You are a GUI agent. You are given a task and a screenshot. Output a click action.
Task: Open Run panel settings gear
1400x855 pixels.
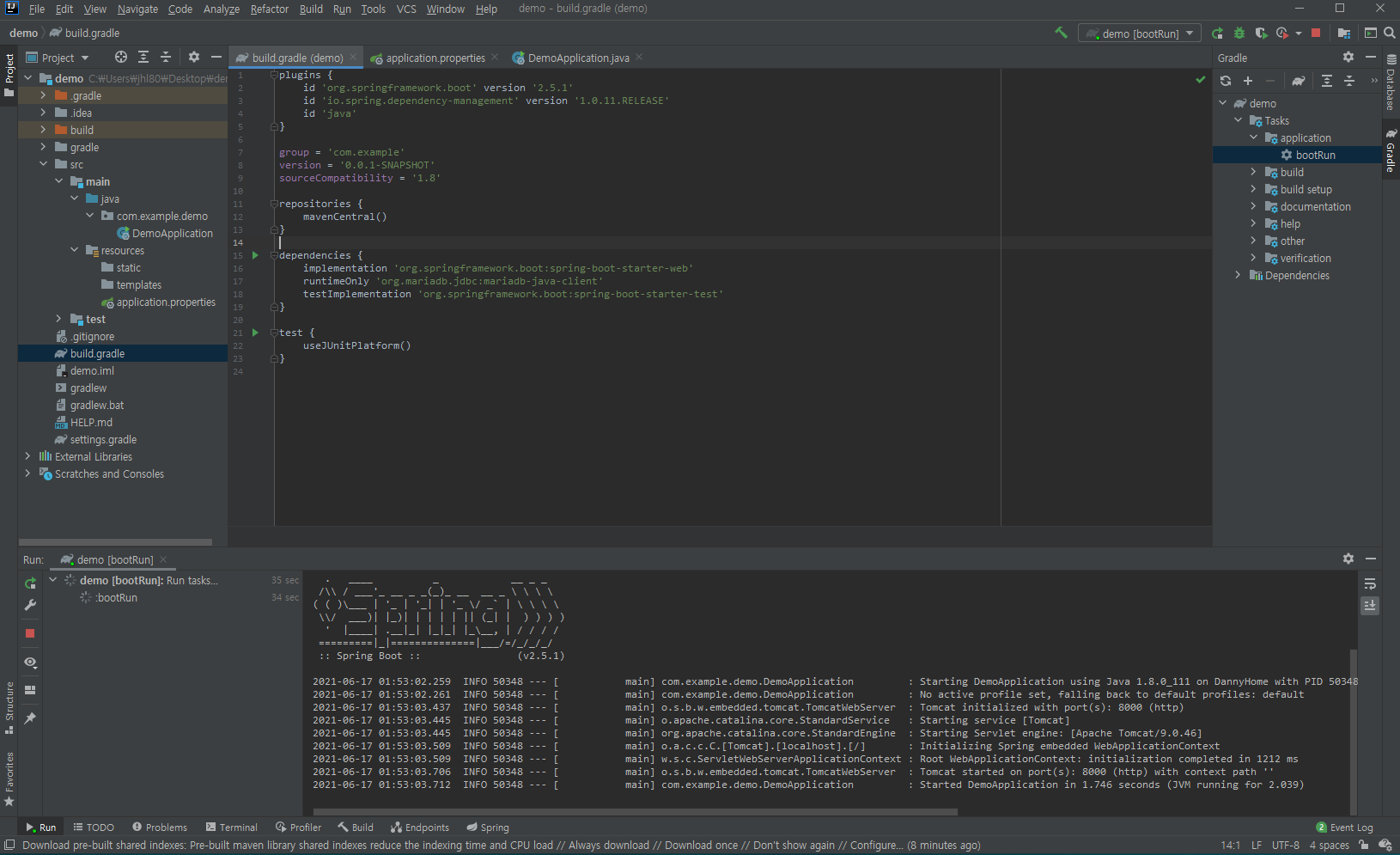point(1348,559)
